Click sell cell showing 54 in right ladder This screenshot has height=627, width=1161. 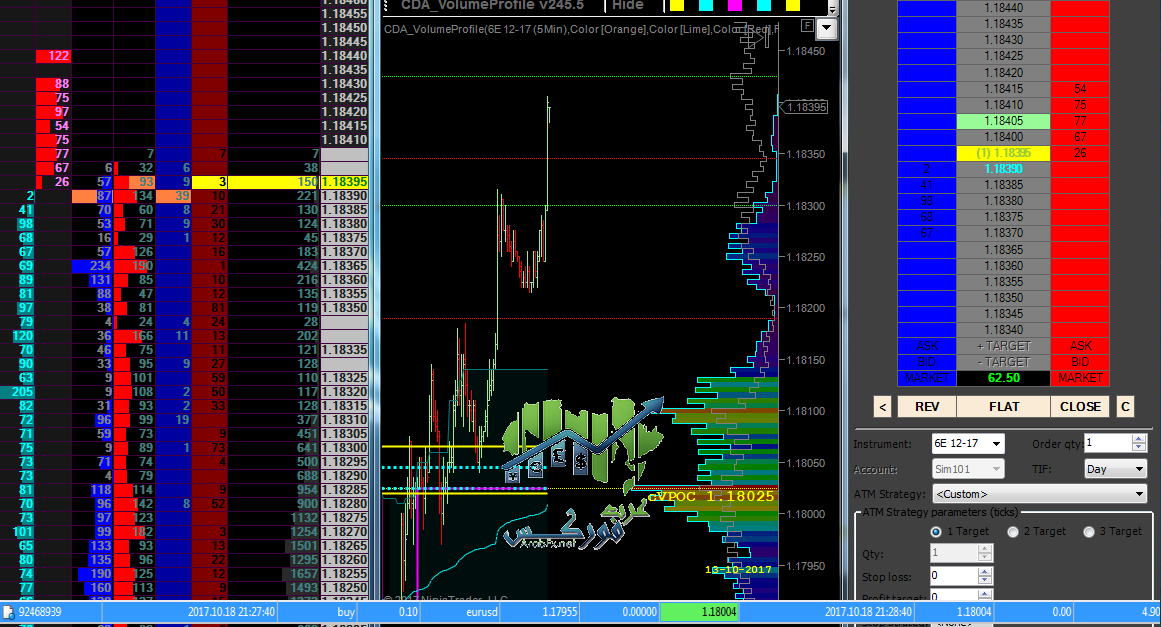pyautogui.click(x=1080, y=89)
